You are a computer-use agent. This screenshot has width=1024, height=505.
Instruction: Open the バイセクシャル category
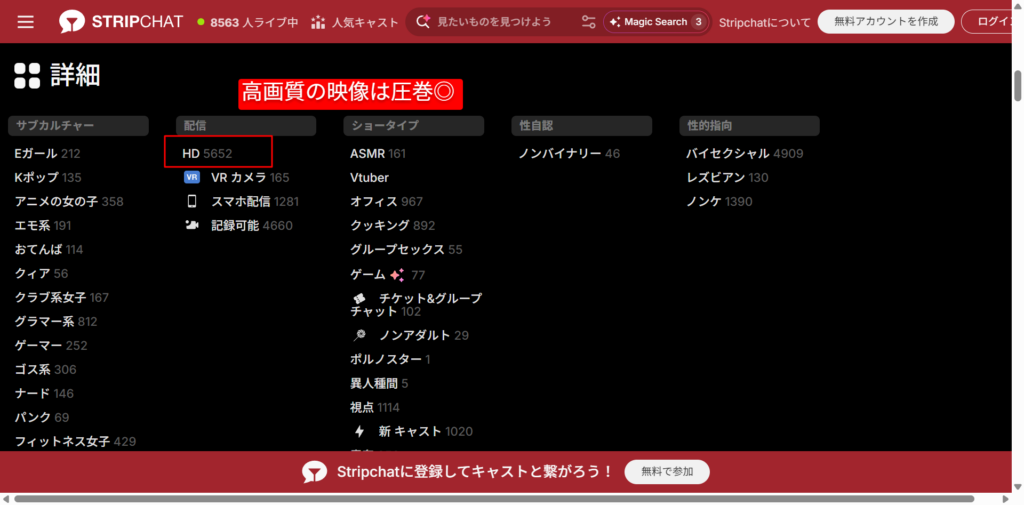[x=744, y=154]
